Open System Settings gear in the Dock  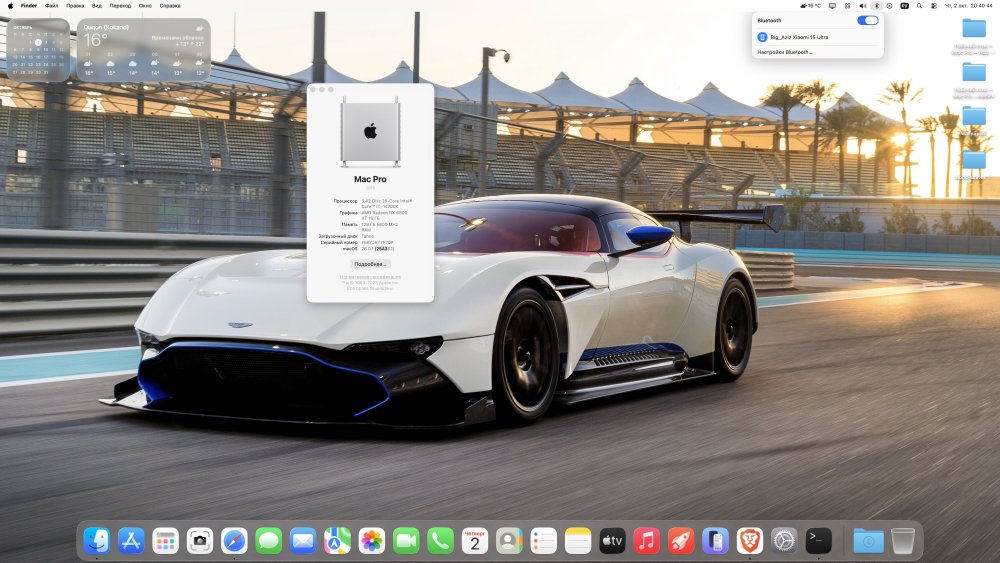tap(784, 541)
